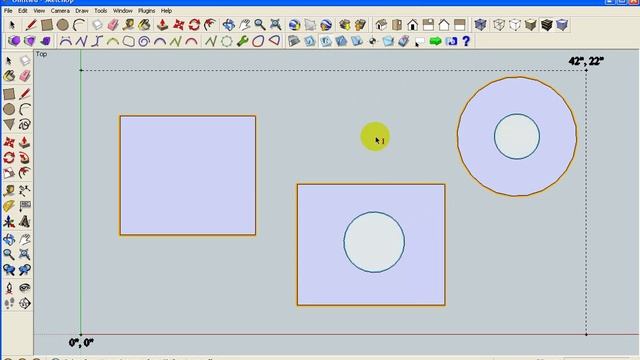Image resolution: width=640 pixels, height=360 pixels.
Task: Enable Shaded With Textures face style
Action: coord(547,25)
